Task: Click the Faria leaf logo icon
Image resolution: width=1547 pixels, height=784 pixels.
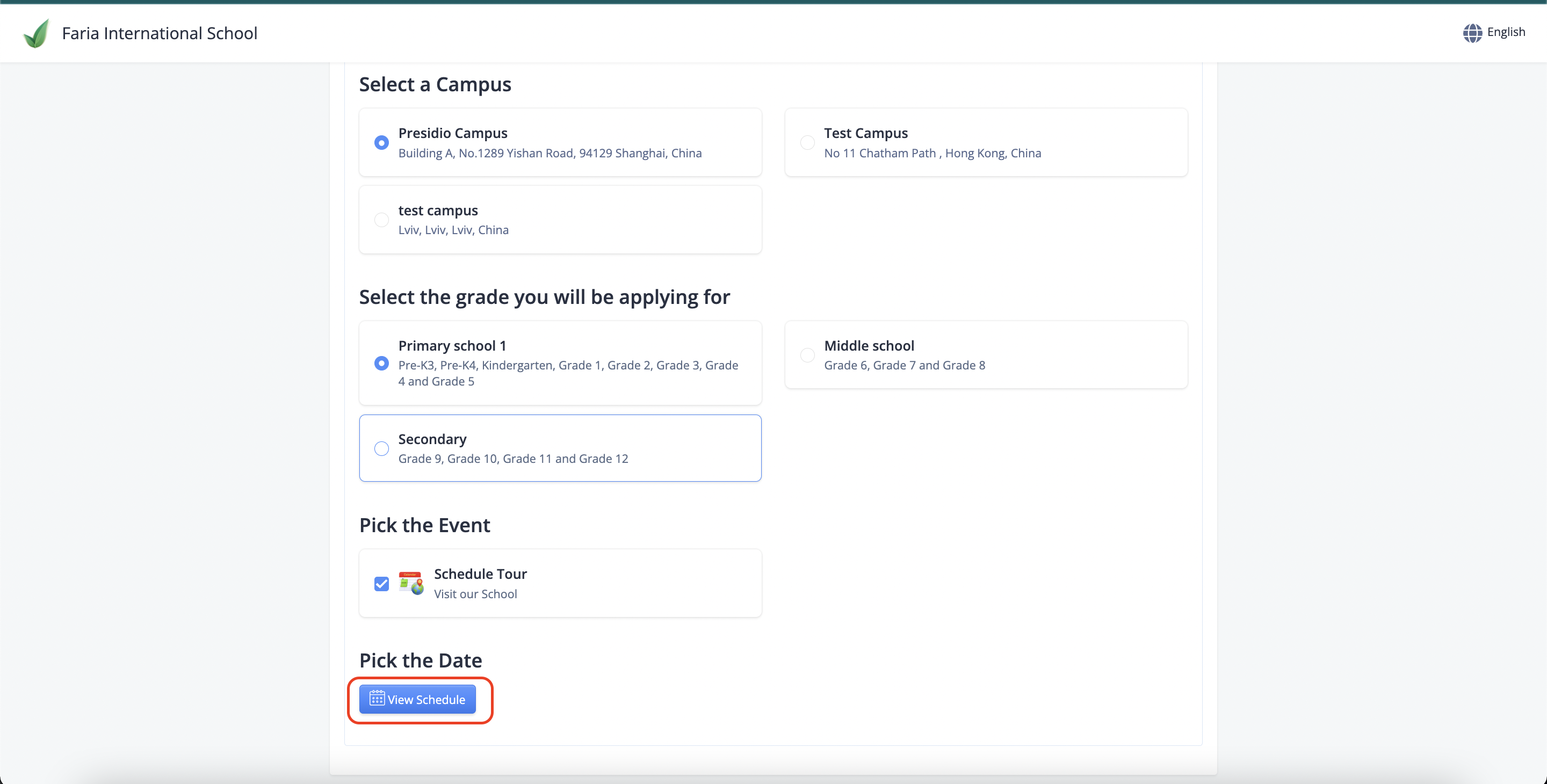Action: tap(36, 33)
